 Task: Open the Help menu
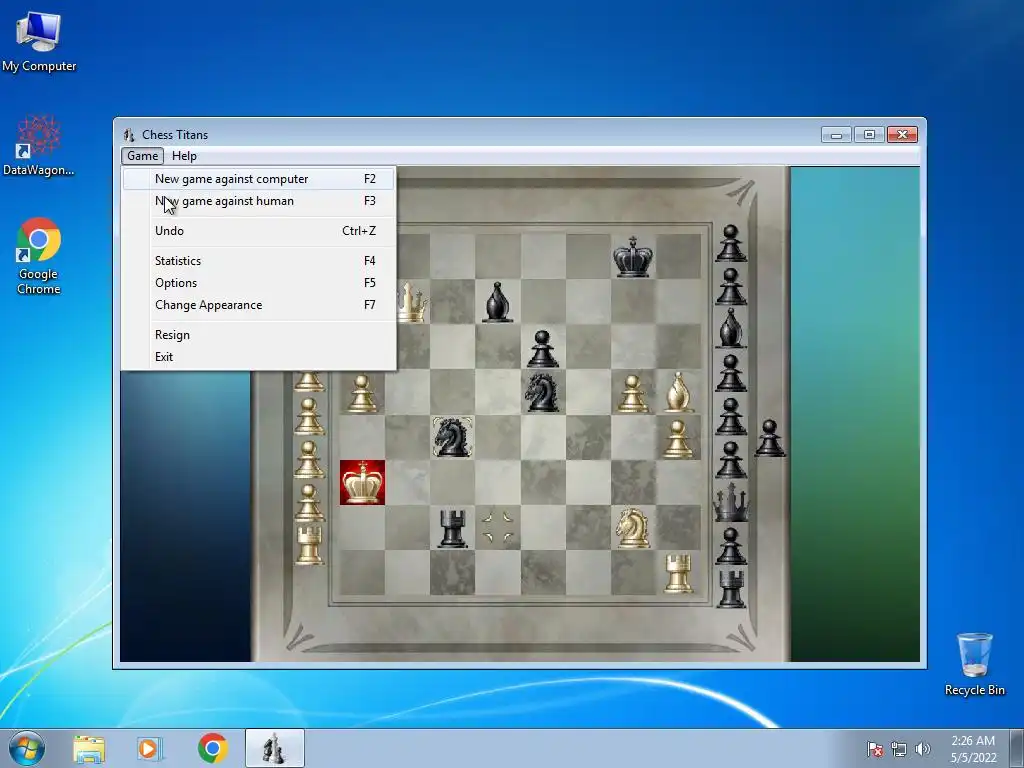(184, 156)
